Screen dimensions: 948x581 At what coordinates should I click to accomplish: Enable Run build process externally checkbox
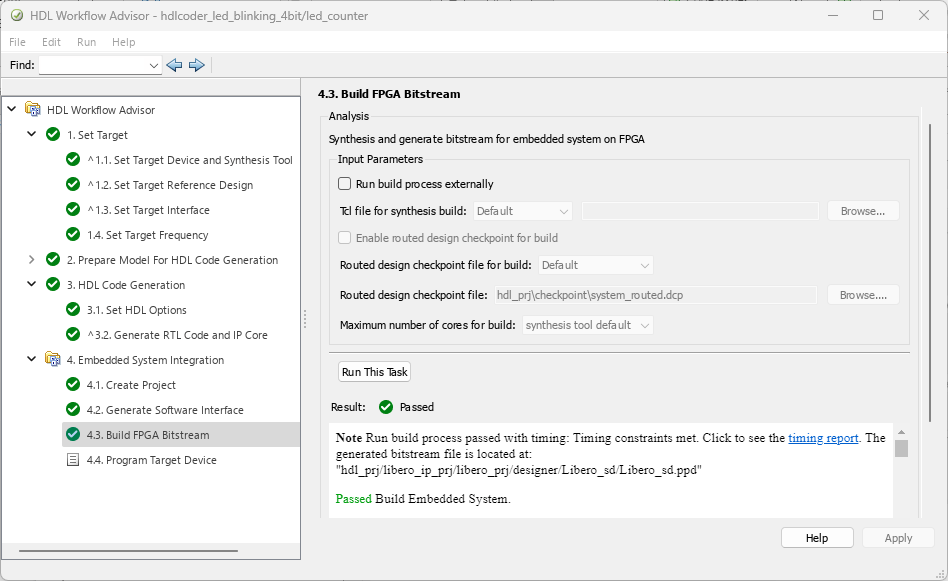click(x=345, y=184)
